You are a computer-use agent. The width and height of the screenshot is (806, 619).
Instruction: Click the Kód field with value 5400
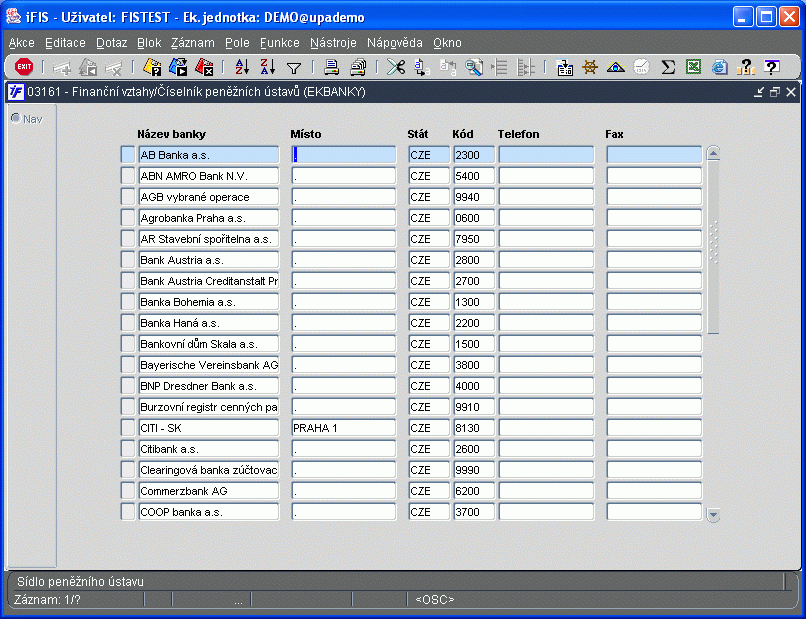[x=474, y=176]
